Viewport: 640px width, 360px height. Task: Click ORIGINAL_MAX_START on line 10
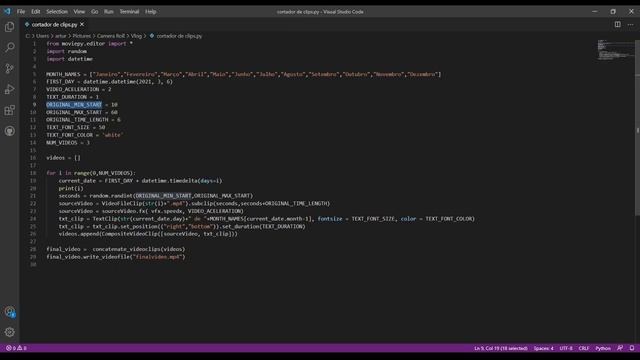(74, 112)
